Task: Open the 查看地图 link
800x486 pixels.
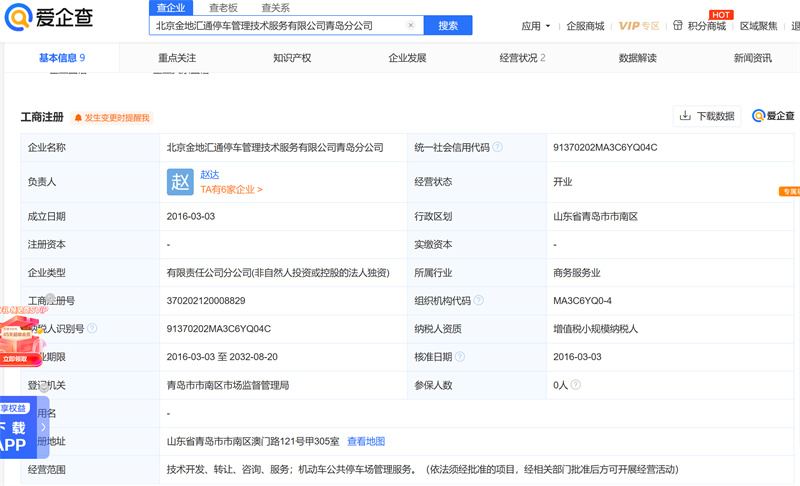Action: pos(366,441)
